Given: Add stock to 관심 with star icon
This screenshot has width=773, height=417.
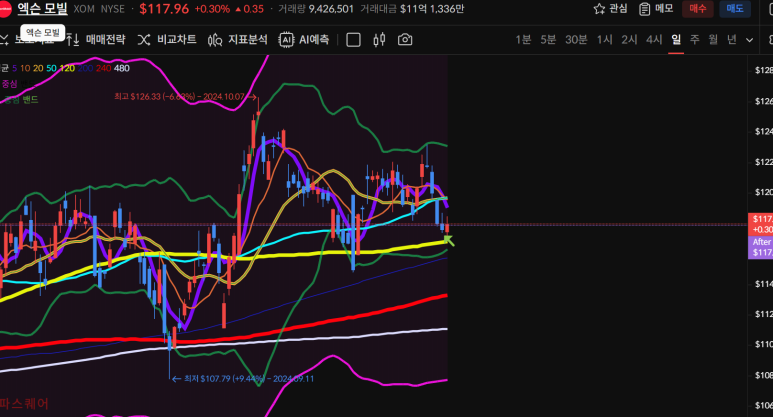Looking at the screenshot, I should [599, 9].
